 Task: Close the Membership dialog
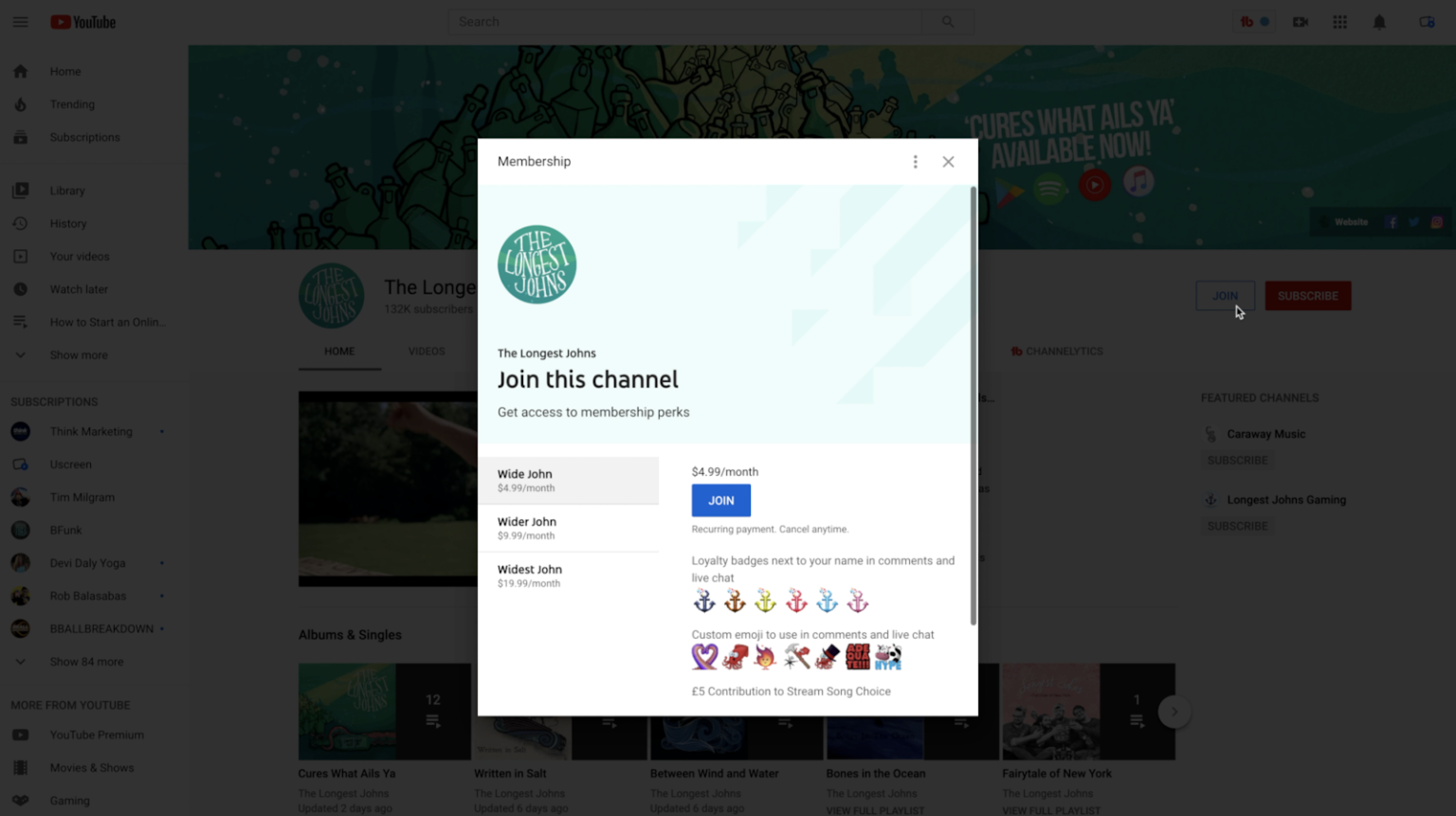(948, 162)
